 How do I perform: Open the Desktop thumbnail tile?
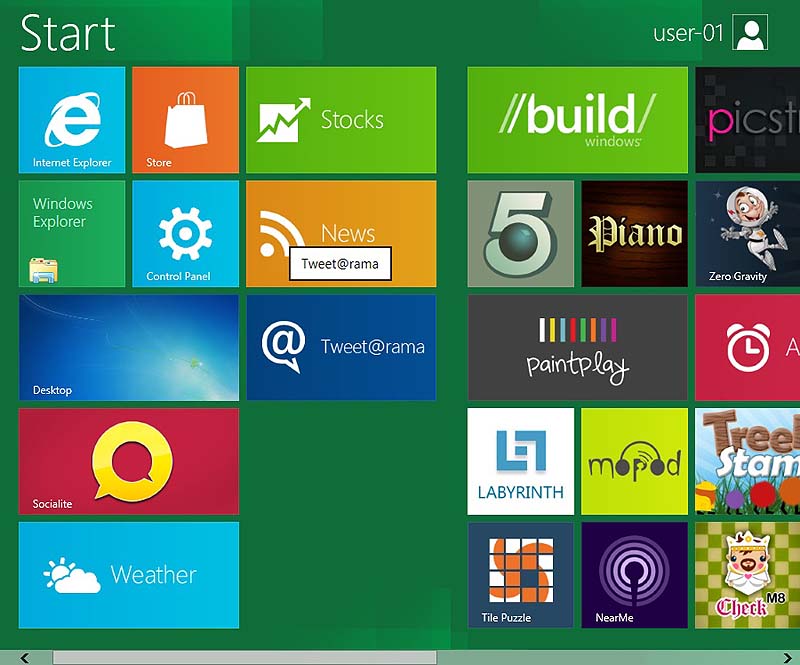[128, 347]
